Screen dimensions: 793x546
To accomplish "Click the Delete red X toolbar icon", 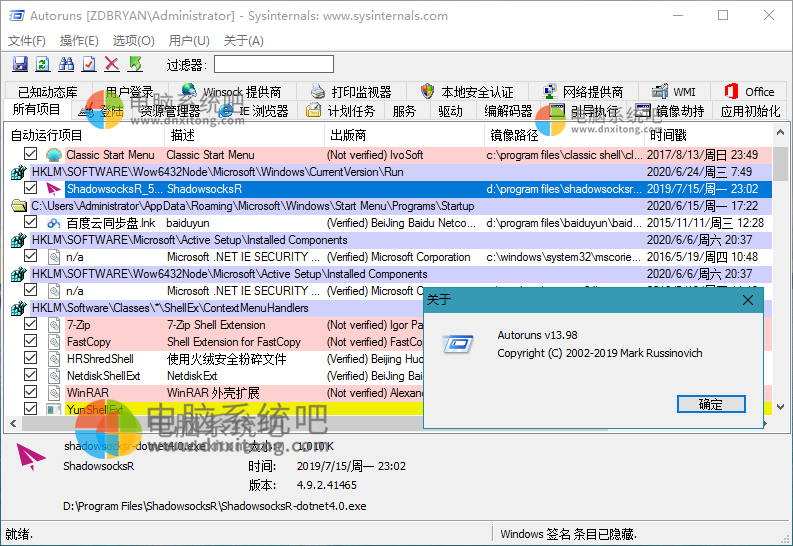I will coord(112,64).
